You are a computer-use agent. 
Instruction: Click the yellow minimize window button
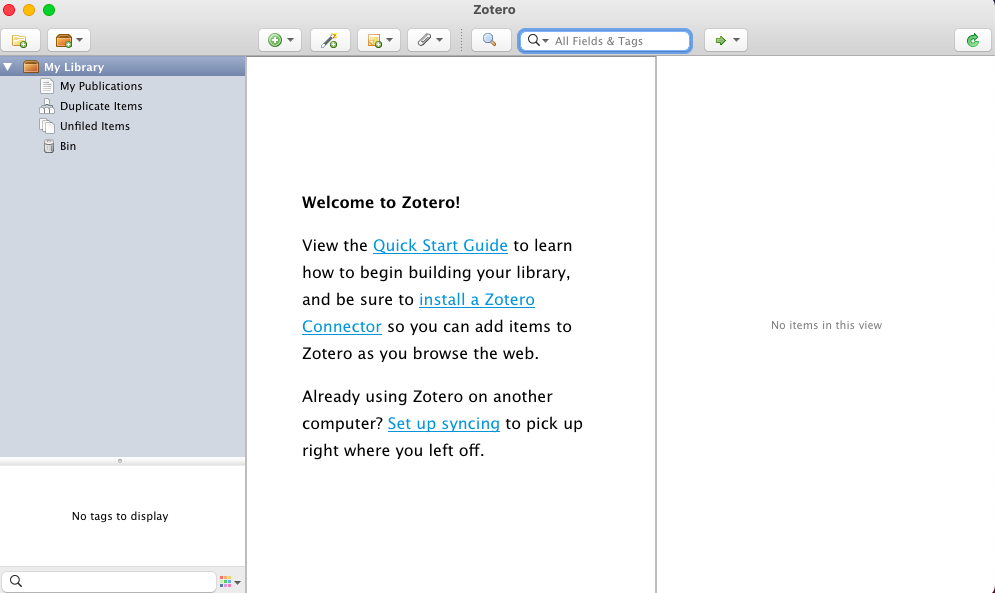[29, 10]
